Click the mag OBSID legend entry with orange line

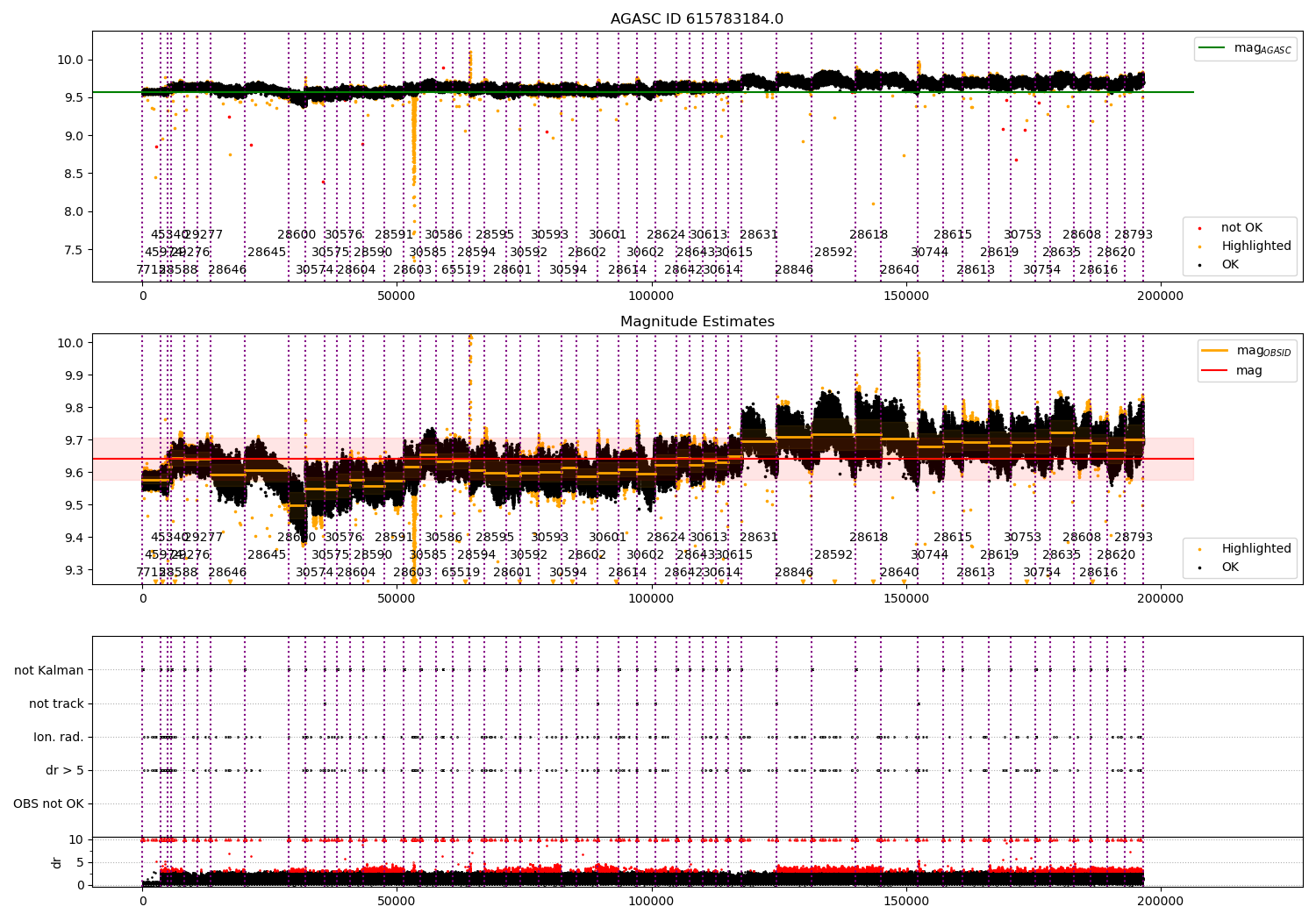pyautogui.click(x=1247, y=351)
